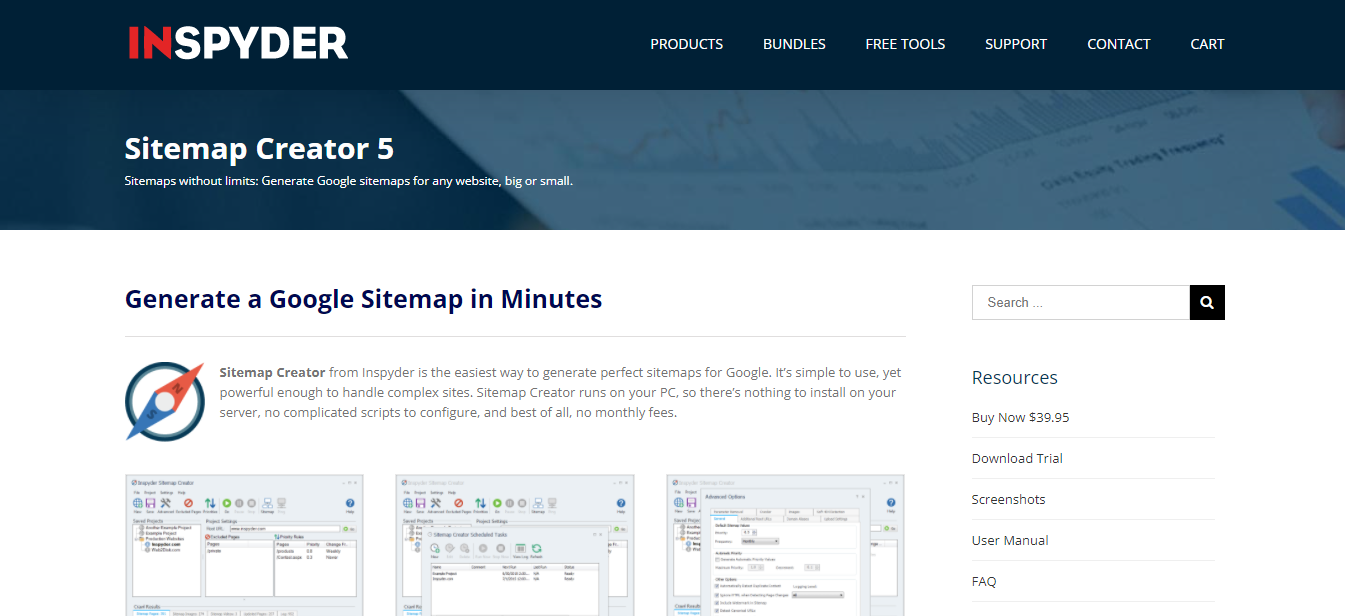Click the Sitemap Creator 5 title
The width and height of the screenshot is (1345, 616).
pyautogui.click(x=259, y=149)
